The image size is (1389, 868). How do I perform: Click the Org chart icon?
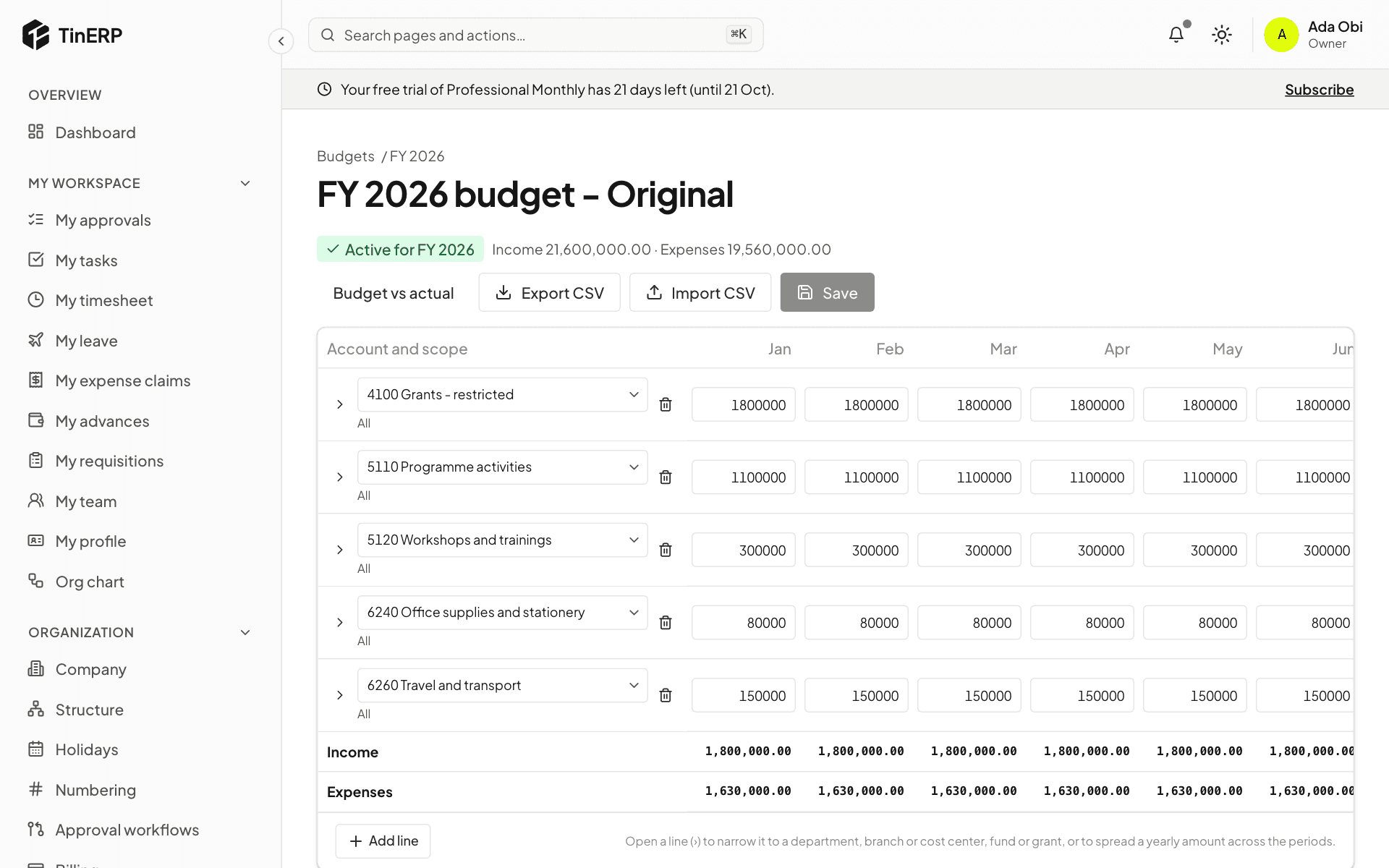(35, 581)
